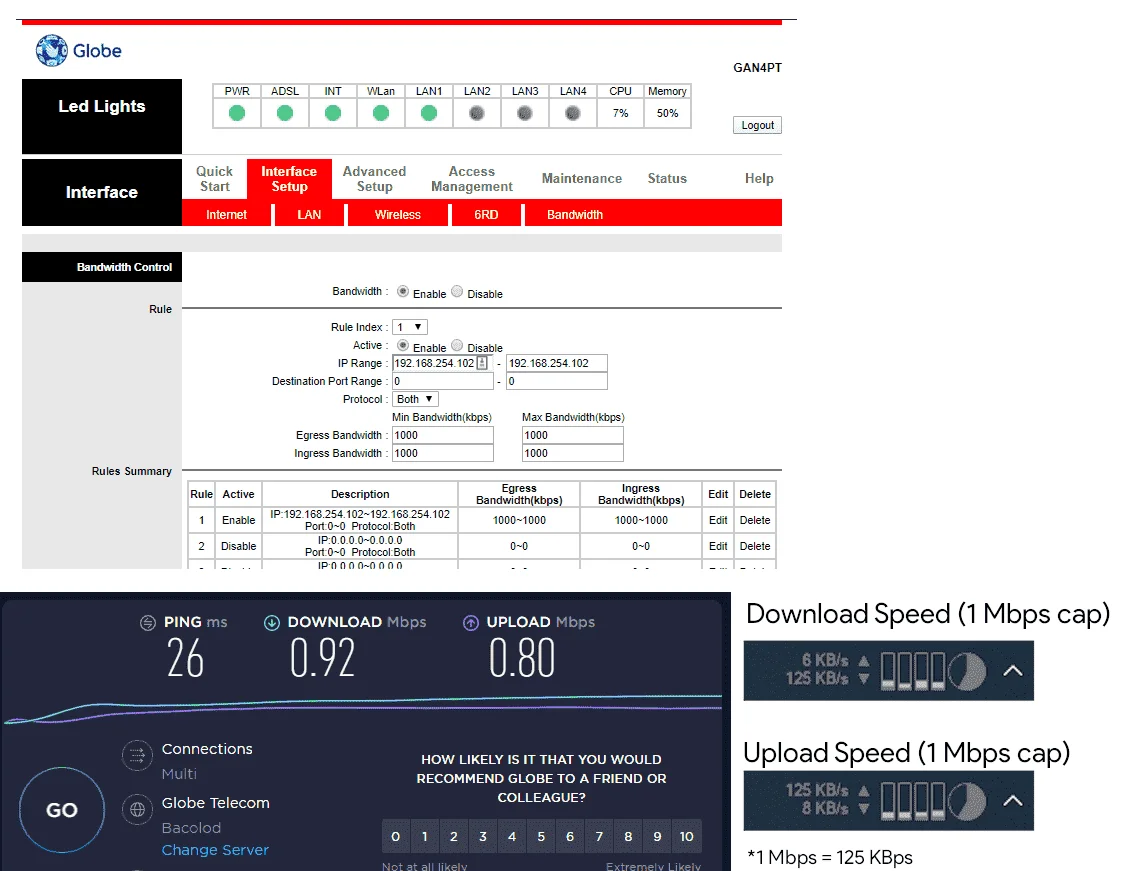Select Bandwidth Disable radio button
Image resolution: width=1133 pixels, height=871 pixels.
click(457, 291)
